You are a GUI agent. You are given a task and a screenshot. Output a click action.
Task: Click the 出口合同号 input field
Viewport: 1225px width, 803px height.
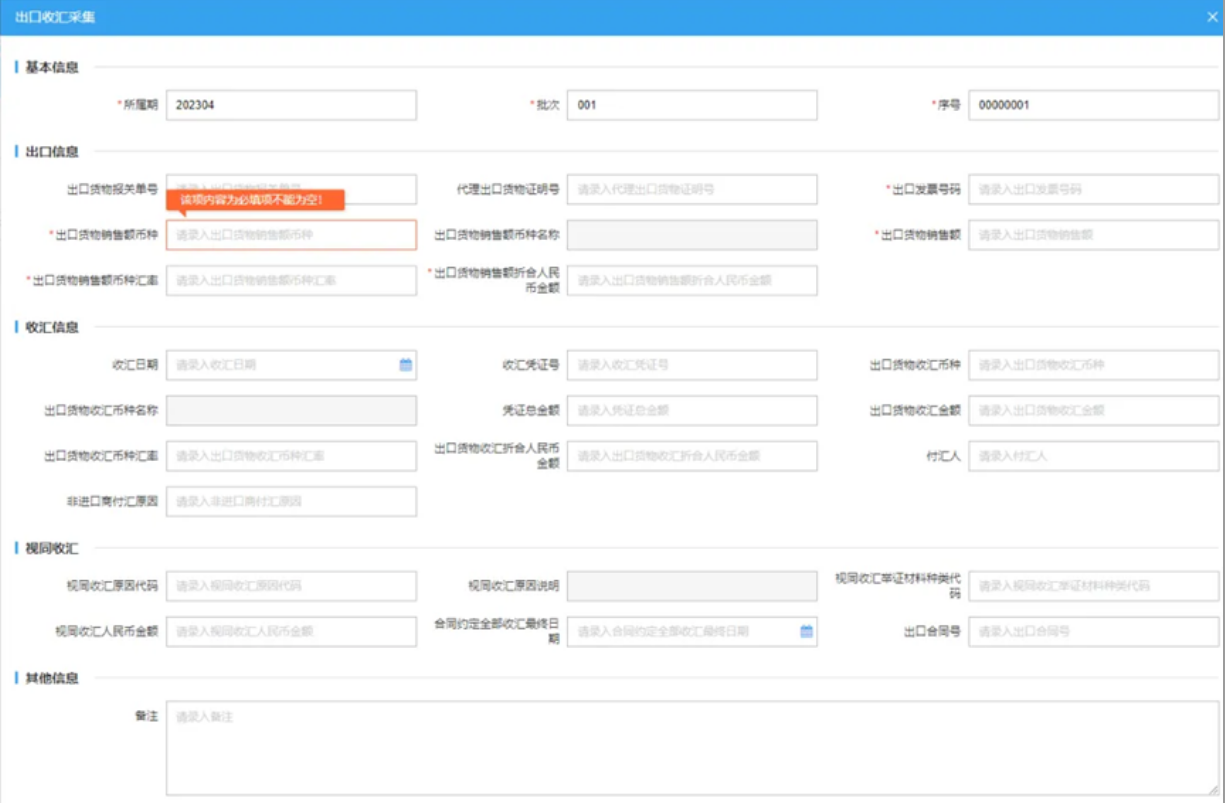point(1093,632)
